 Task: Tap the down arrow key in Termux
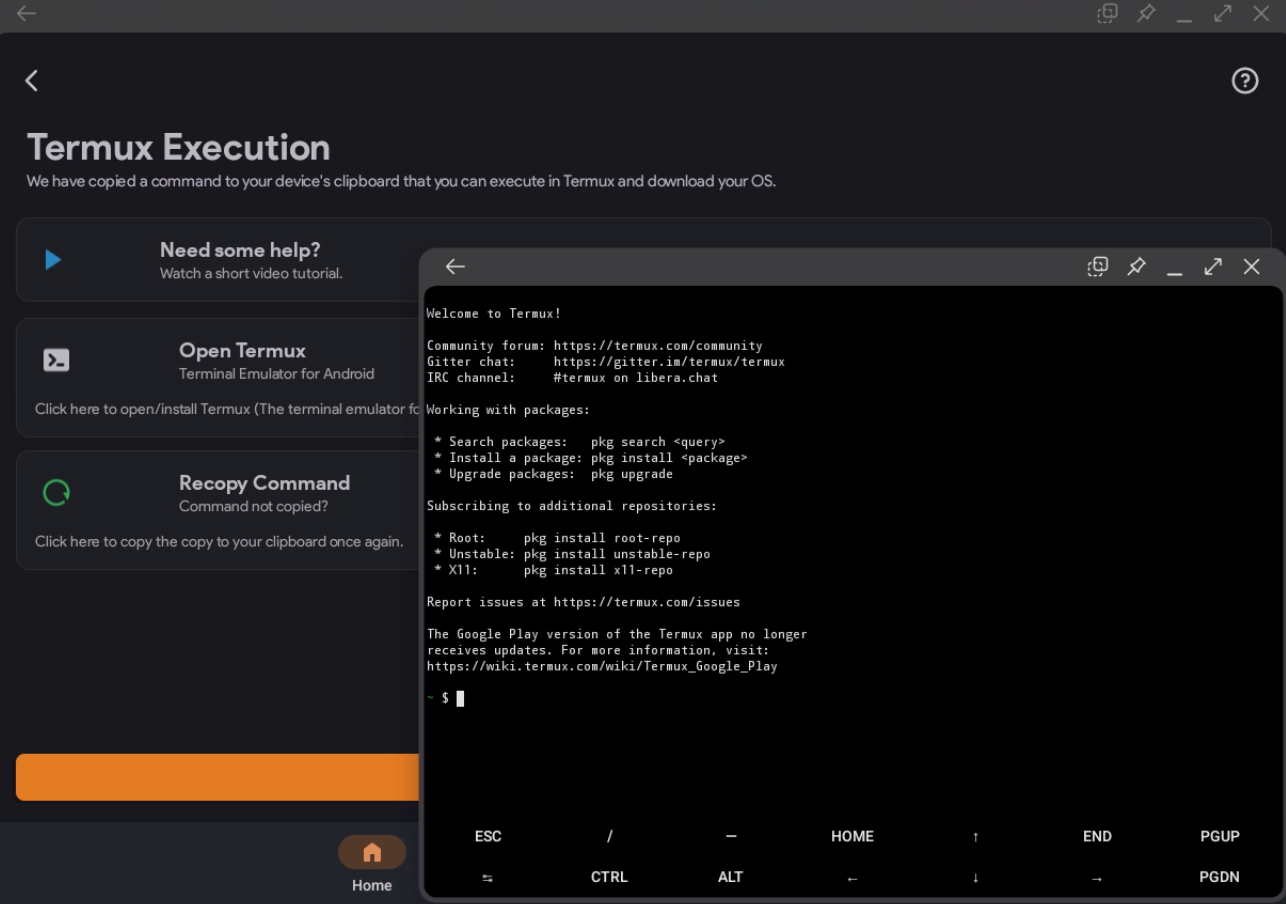[x=975, y=878]
